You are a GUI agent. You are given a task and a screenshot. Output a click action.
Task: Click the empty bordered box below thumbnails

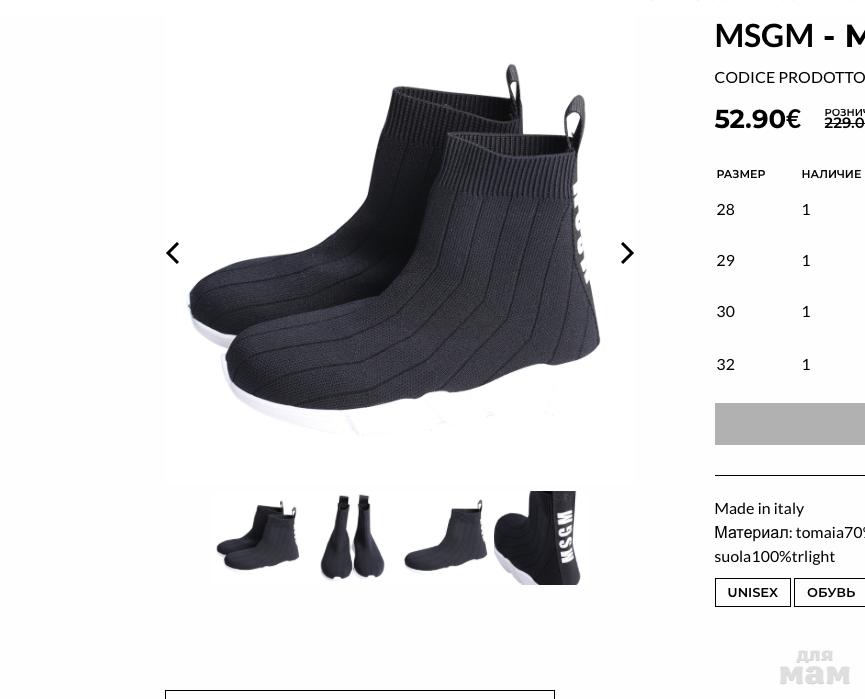360,694
